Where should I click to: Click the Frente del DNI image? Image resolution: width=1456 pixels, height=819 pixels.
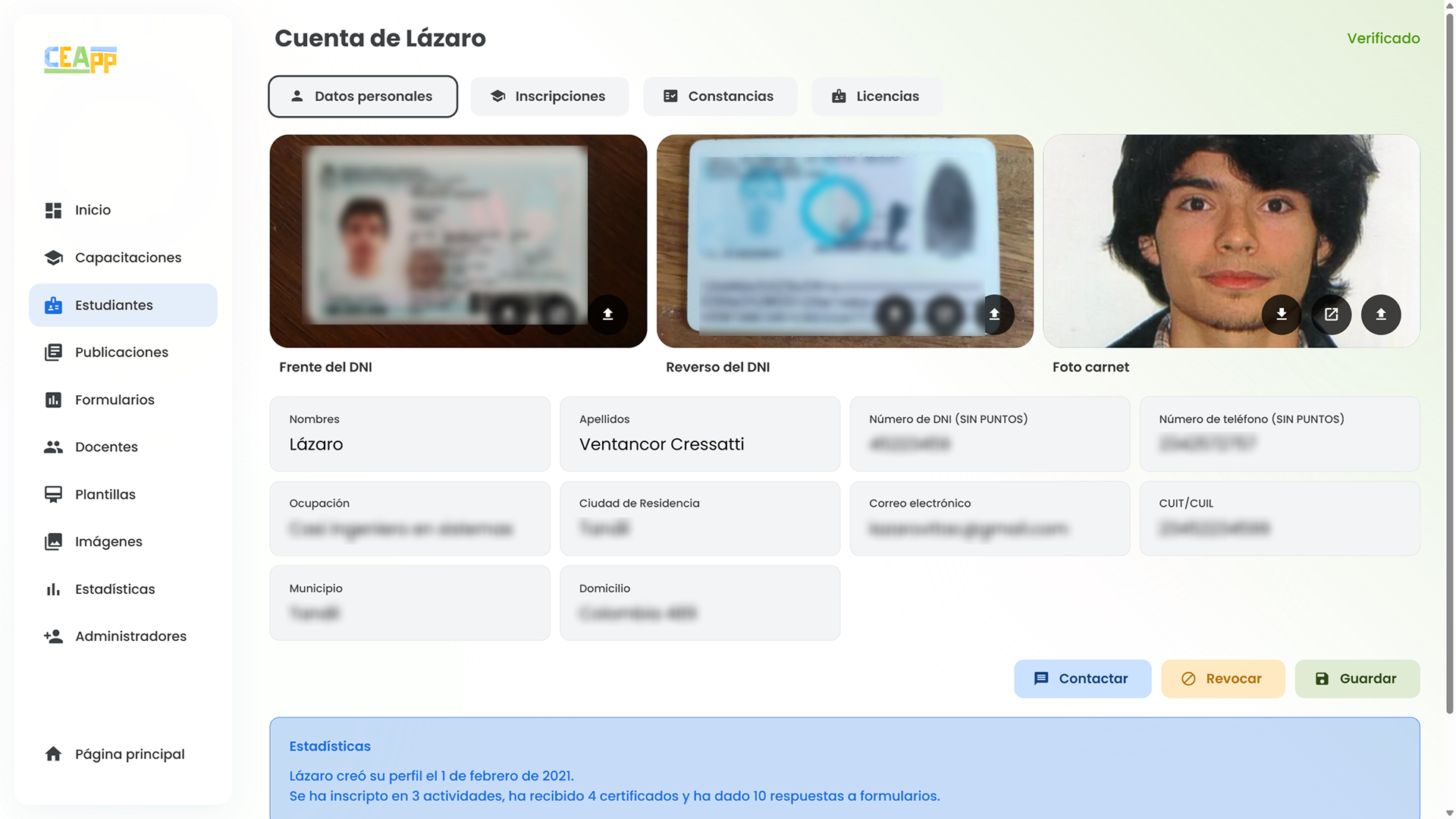click(x=458, y=241)
